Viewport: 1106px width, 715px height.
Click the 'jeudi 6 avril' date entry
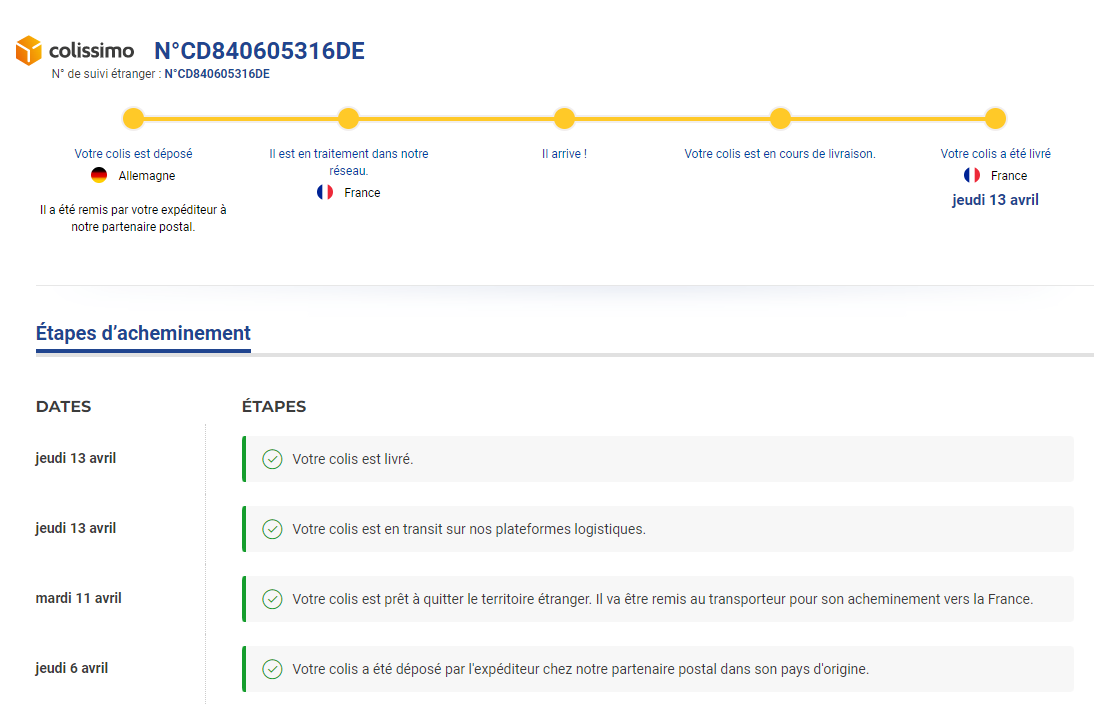tap(72, 668)
